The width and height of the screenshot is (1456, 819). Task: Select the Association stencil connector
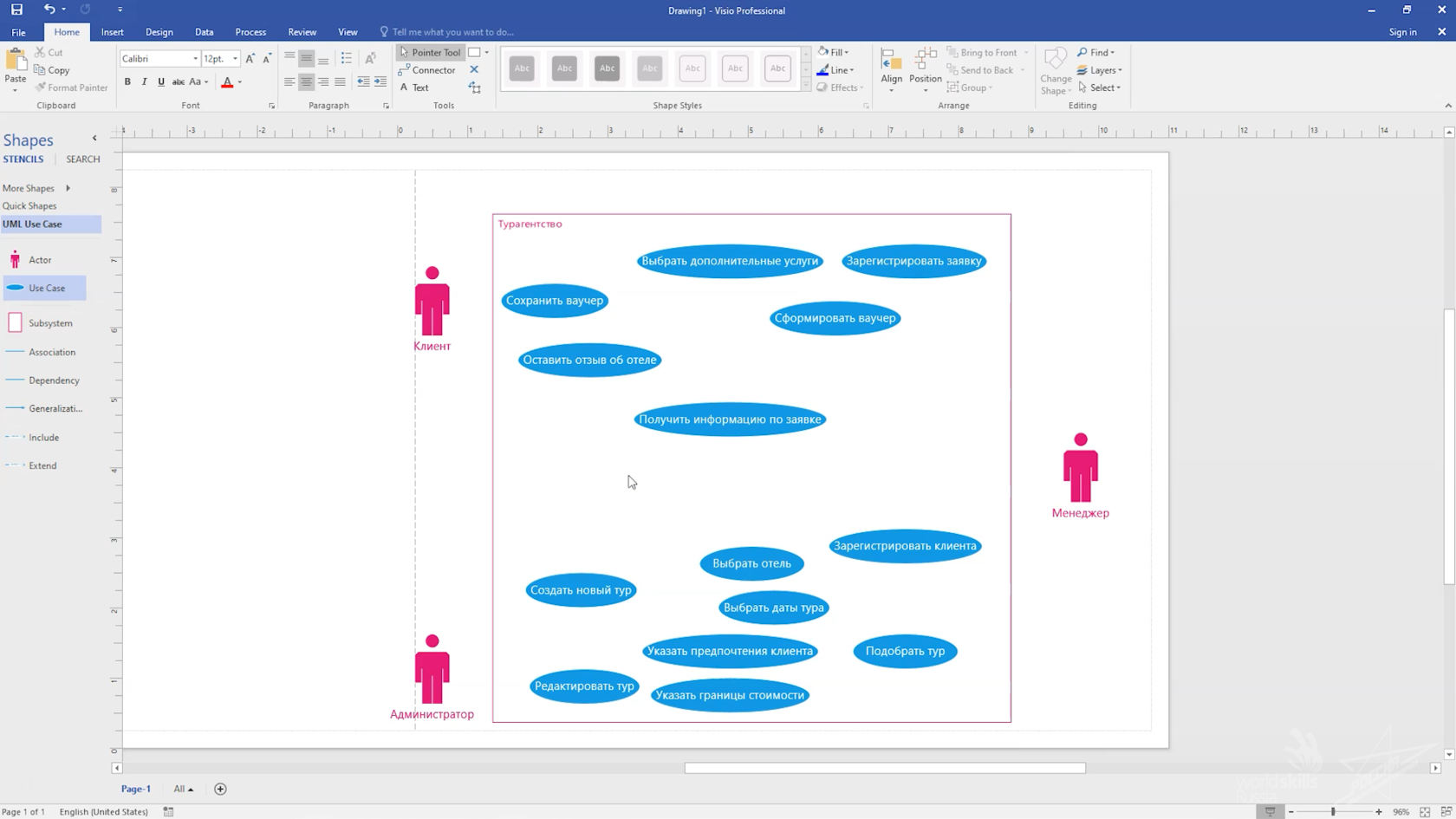(x=41, y=352)
